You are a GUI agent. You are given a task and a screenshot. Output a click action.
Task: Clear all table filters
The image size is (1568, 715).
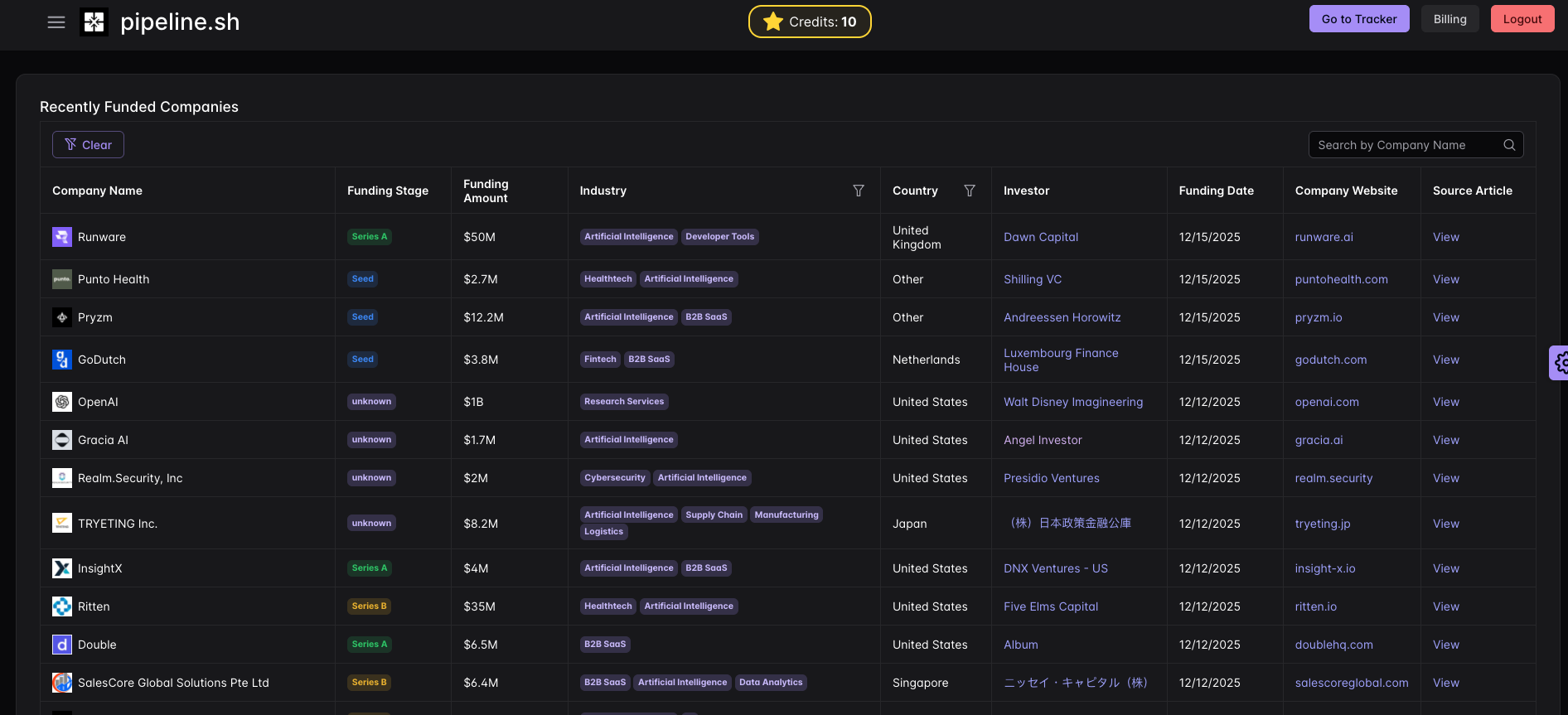pyautogui.click(x=88, y=145)
